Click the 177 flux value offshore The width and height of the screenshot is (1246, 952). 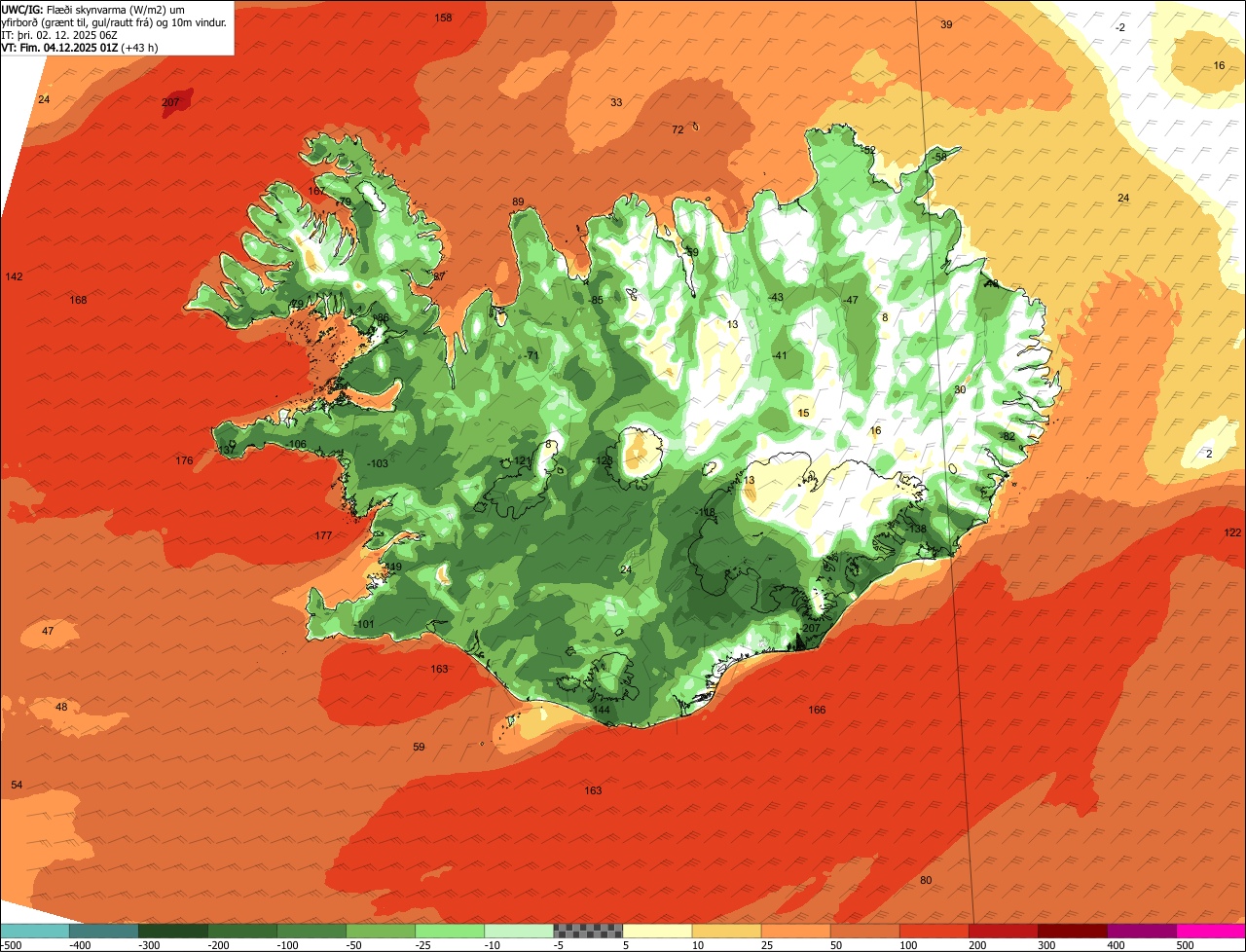(x=323, y=535)
